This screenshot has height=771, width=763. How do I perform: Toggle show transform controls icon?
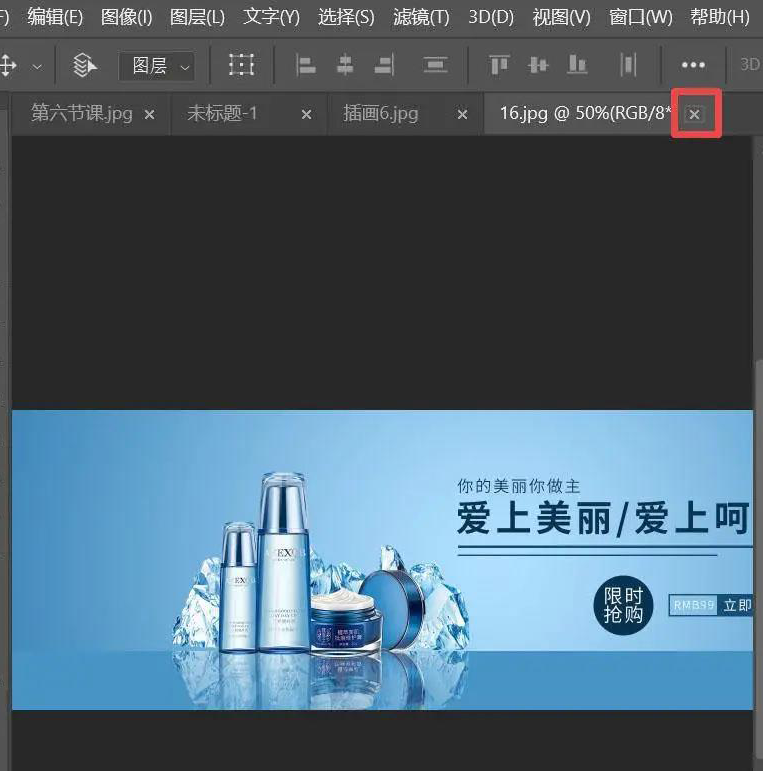(241, 65)
